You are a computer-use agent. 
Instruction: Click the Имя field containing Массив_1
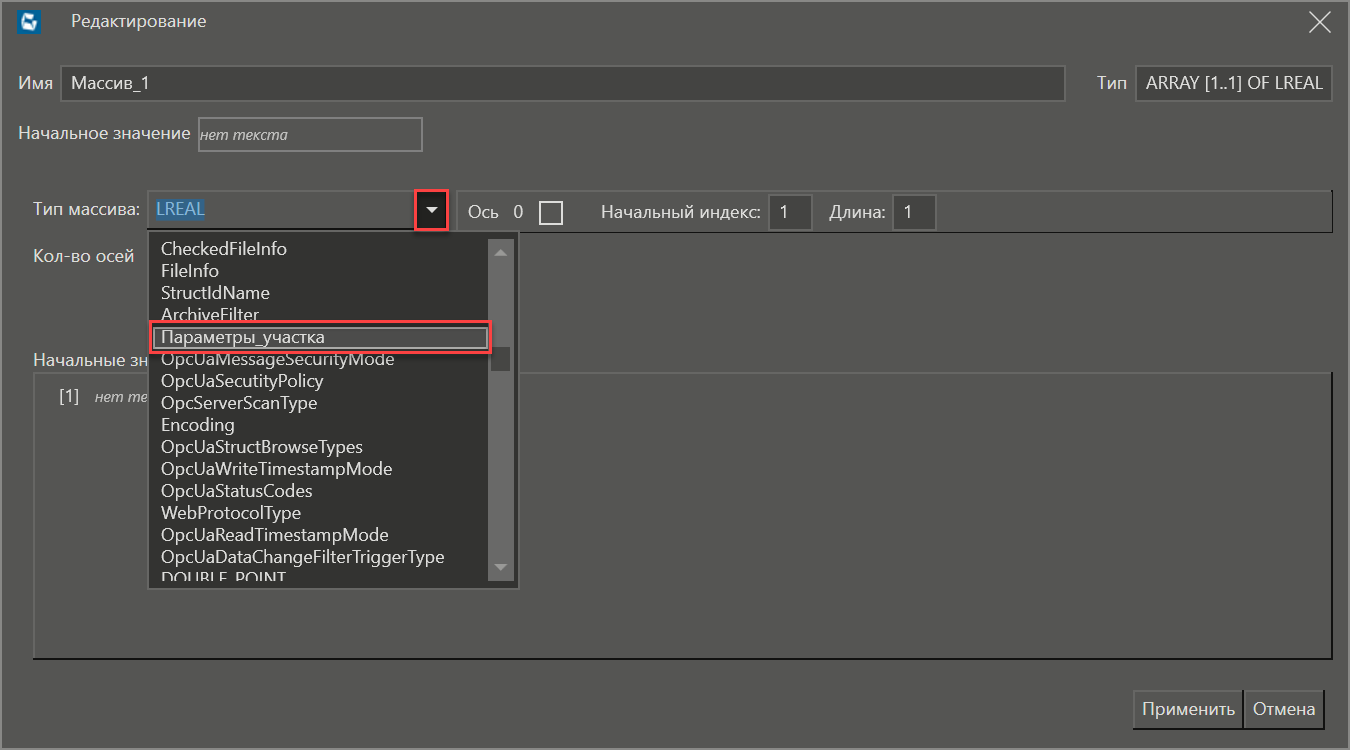pyautogui.click(x=562, y=84)
